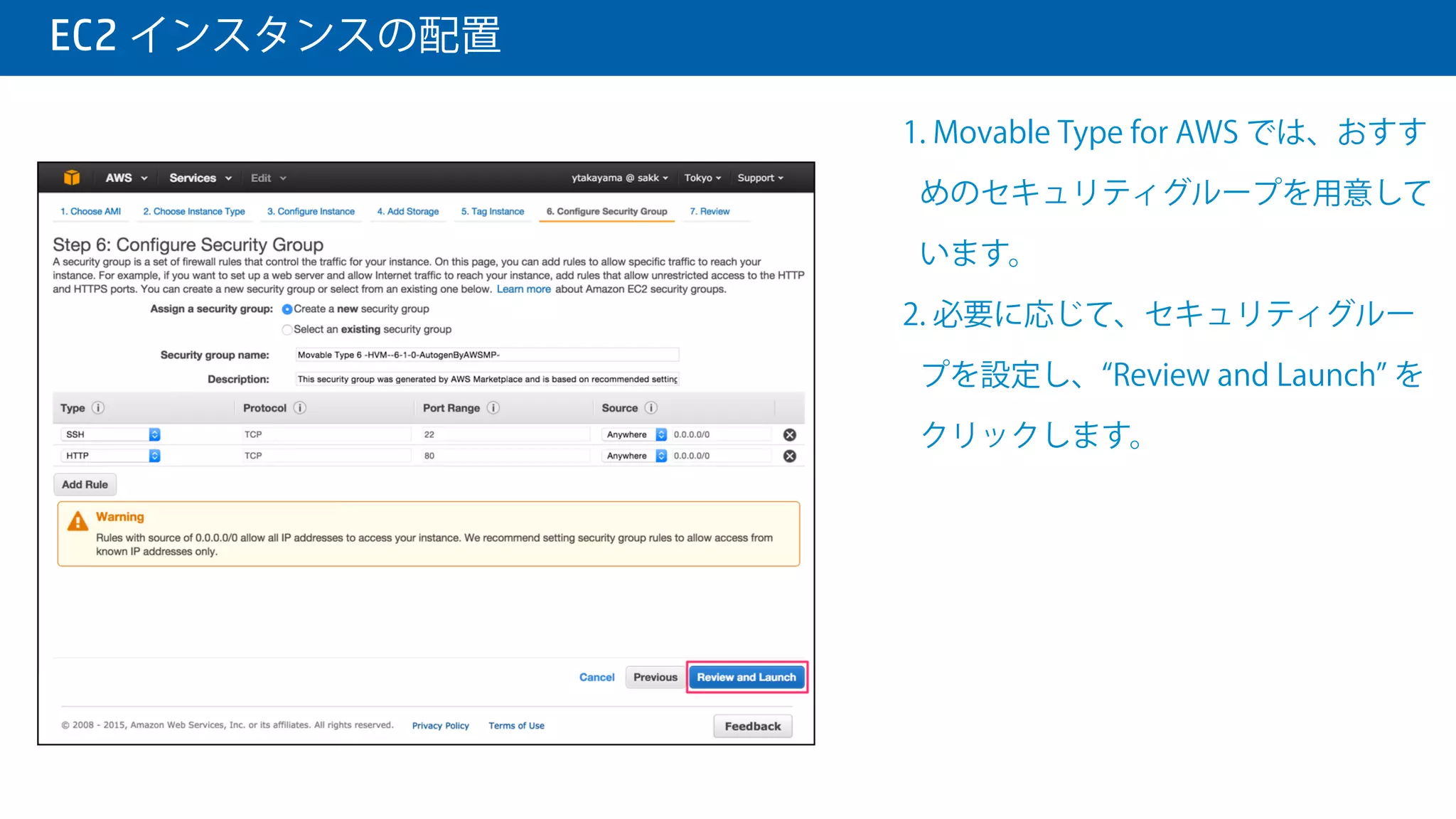Go to 1. Choose AMI step
The width and height of the screenshot is (1456, 819).
90,212
